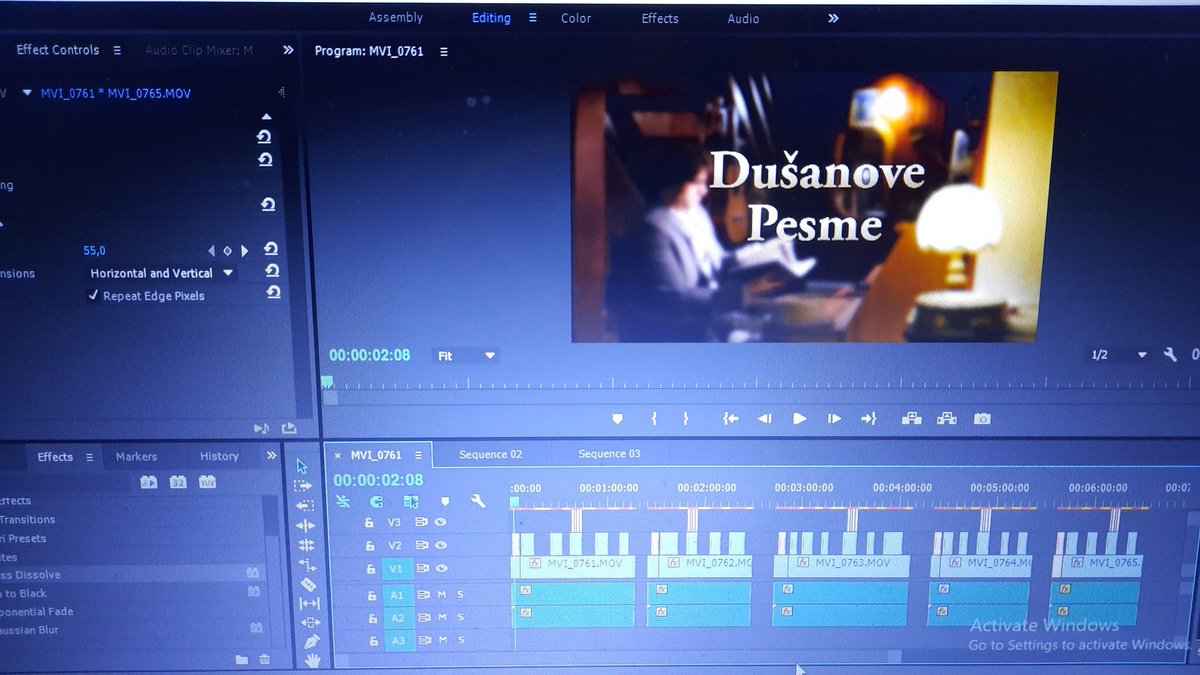Viewport: 1200px width, 675px height.
Task: Select the Ripple Edit tool
Action: (x=305, y=525)
